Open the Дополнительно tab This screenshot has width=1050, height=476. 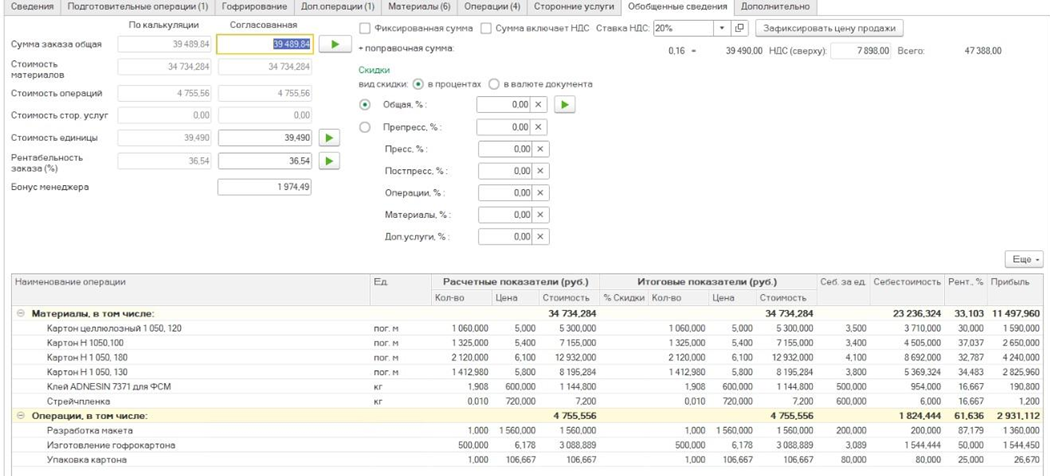(x=775, y=7)
